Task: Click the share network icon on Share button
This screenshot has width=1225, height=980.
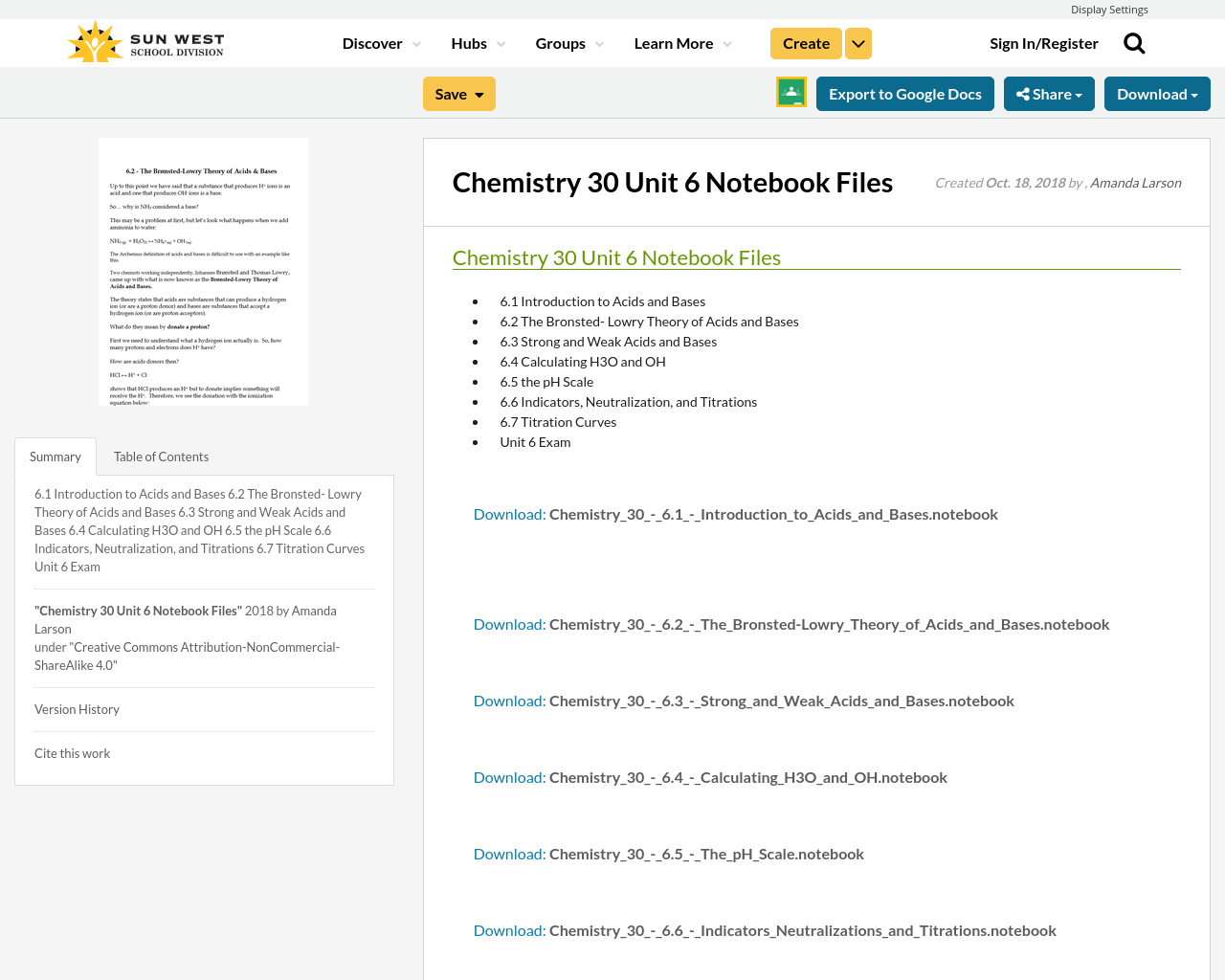Action: 1022,92
